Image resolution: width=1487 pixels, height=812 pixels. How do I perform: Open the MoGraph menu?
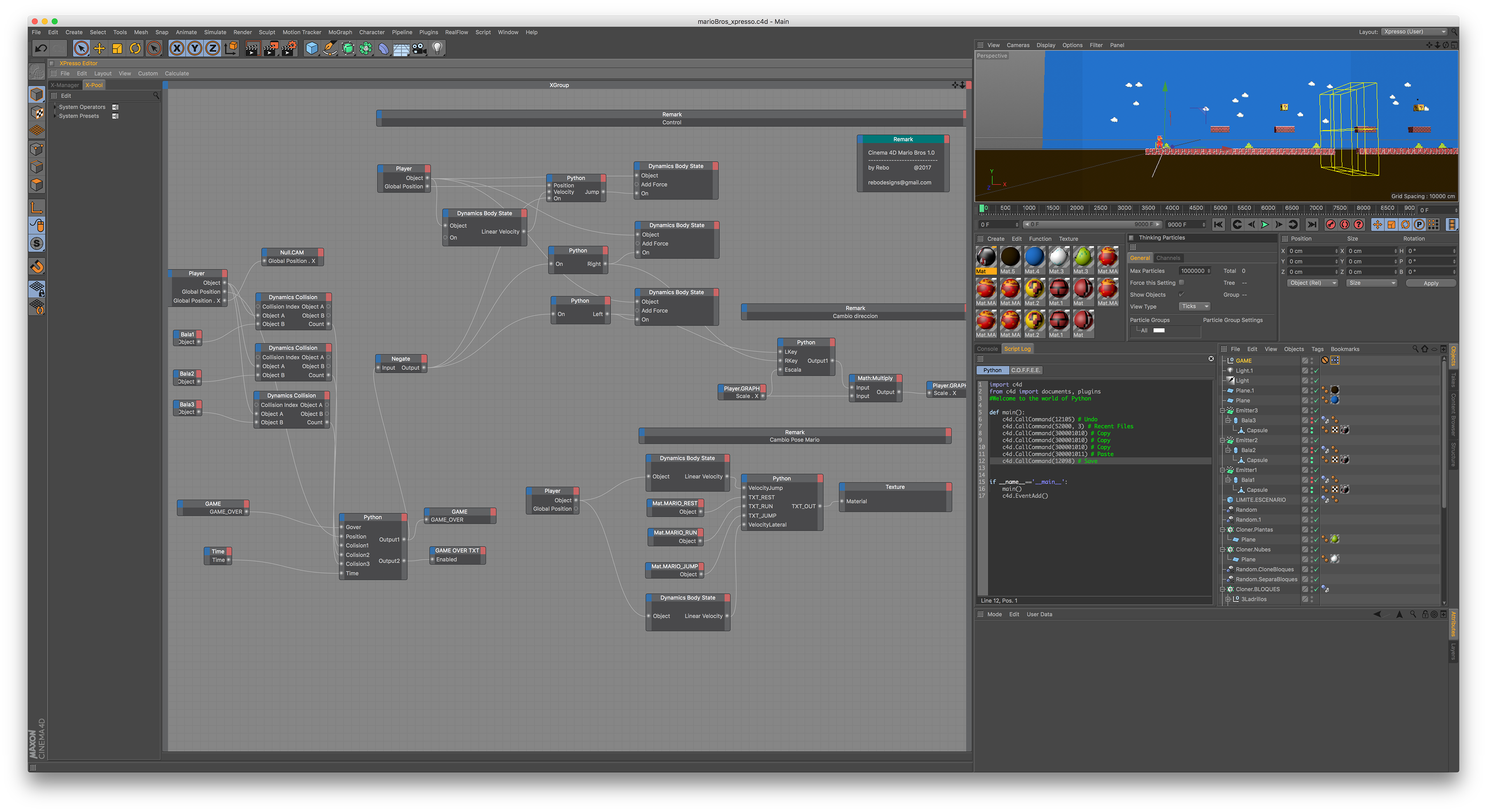click(340, 33)
